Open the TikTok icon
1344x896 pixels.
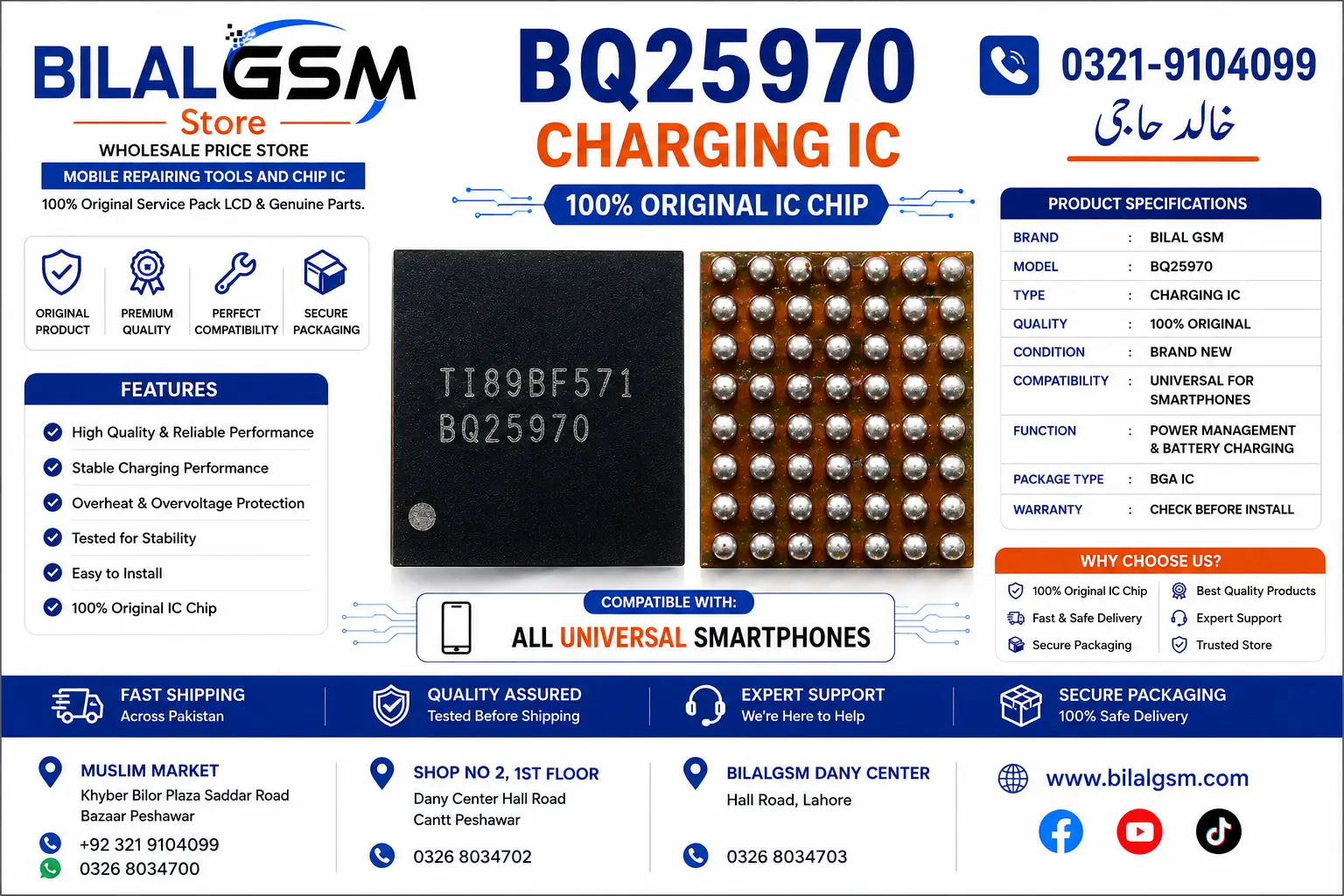point(1219,831)
